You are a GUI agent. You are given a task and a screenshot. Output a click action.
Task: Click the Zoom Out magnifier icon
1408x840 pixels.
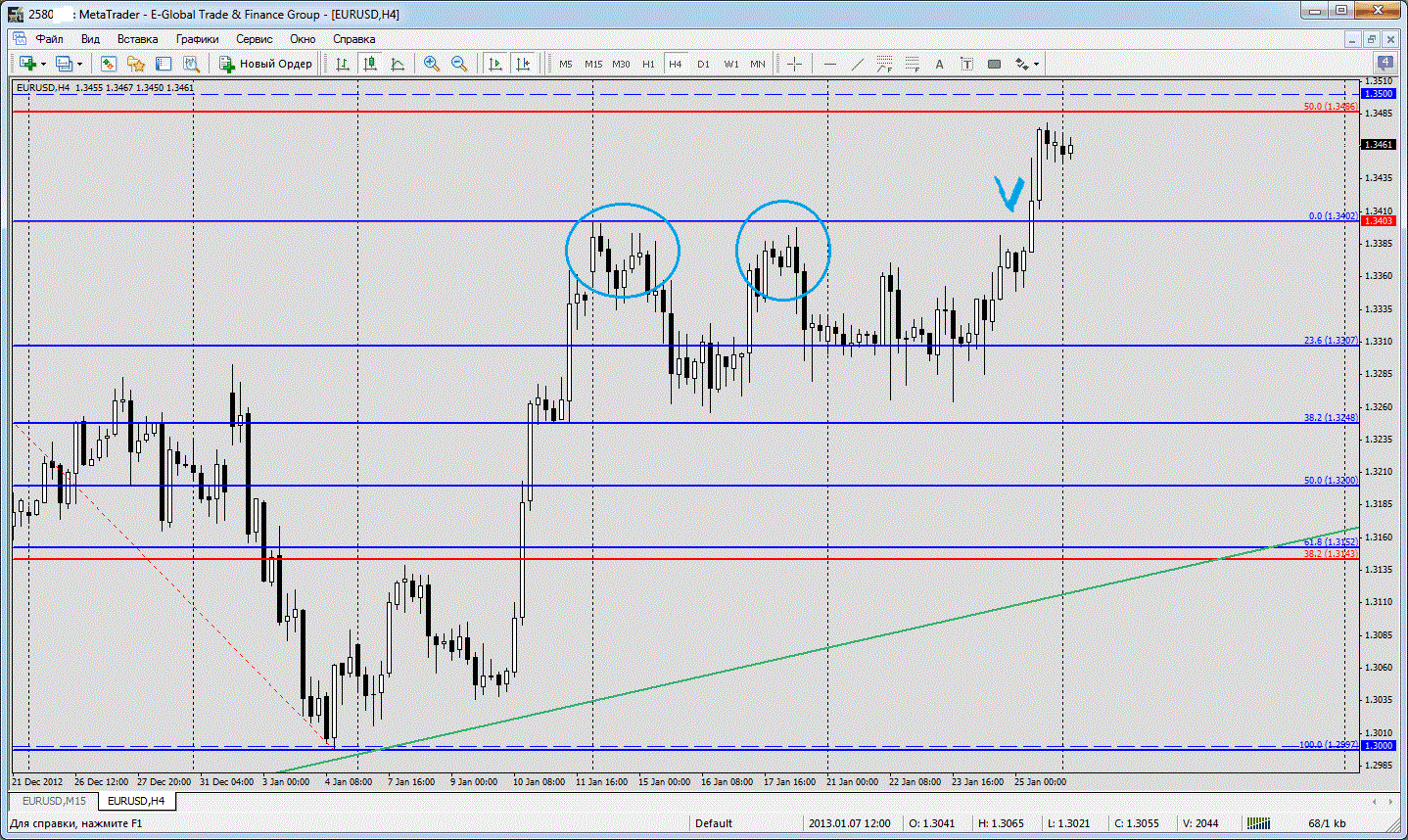coord(458,64)
